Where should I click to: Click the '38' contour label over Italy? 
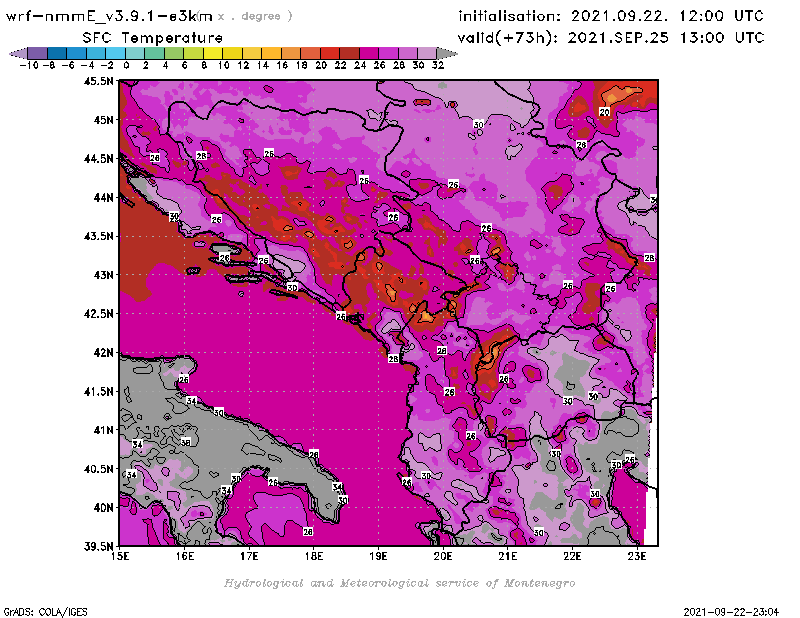pos(186,442)
